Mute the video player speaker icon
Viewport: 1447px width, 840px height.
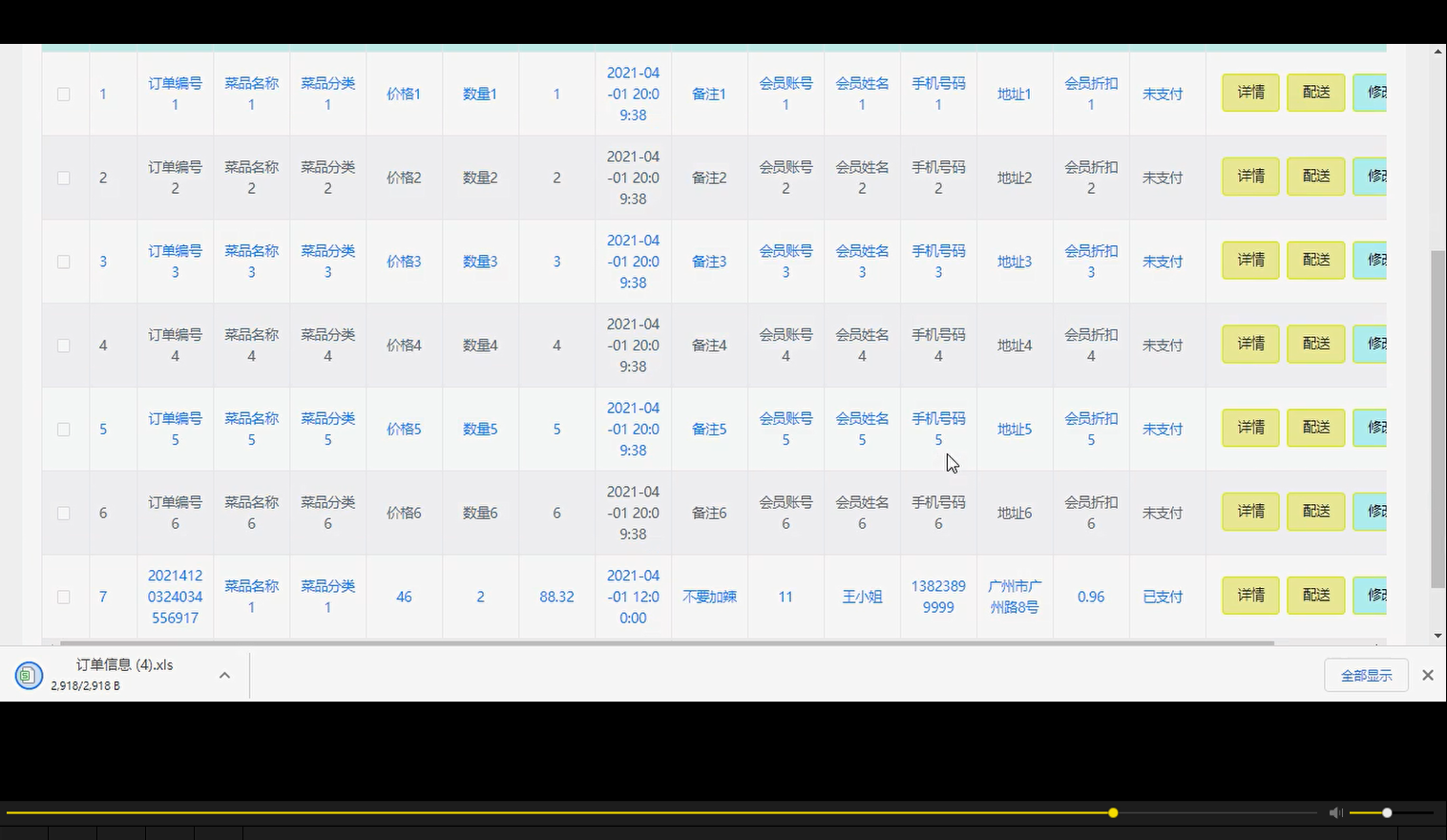tap(1335, 812)
